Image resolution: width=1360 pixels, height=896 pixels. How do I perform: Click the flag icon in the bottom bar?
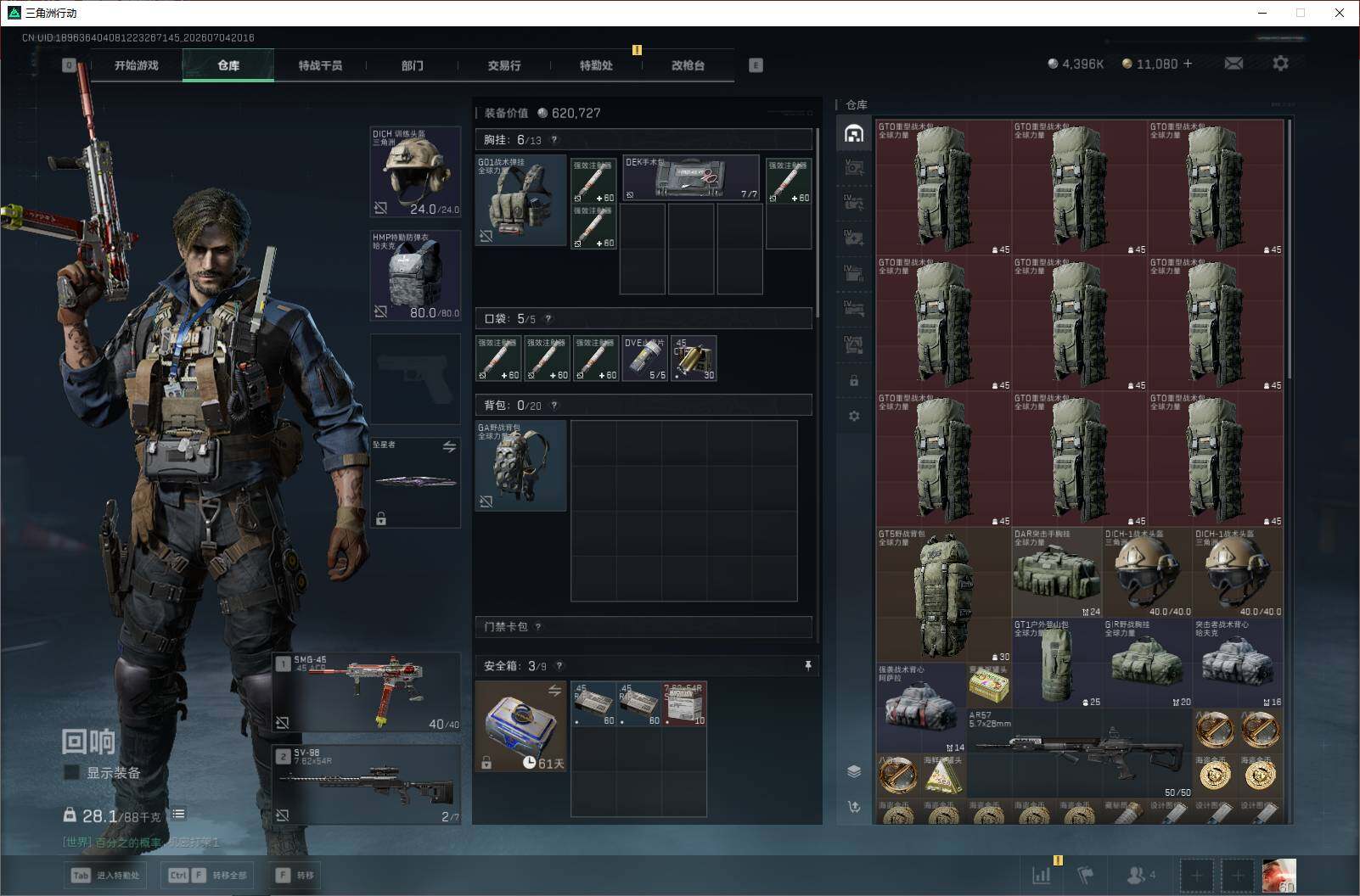[x=1085, y=875]
